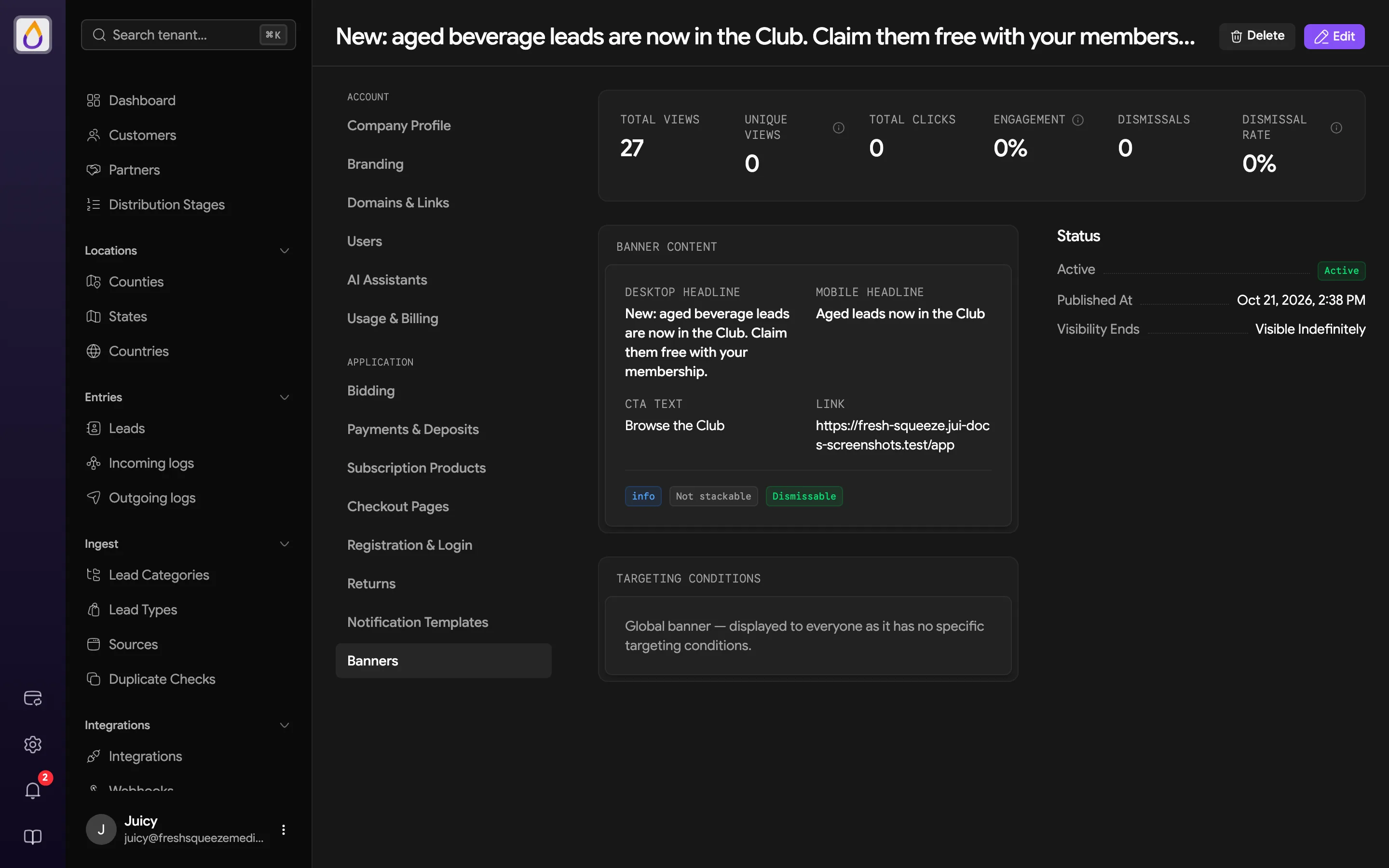The height and width of the screenshot is (868, 1389).
Task: Open Company Profile settings
Action: [443, 126]
